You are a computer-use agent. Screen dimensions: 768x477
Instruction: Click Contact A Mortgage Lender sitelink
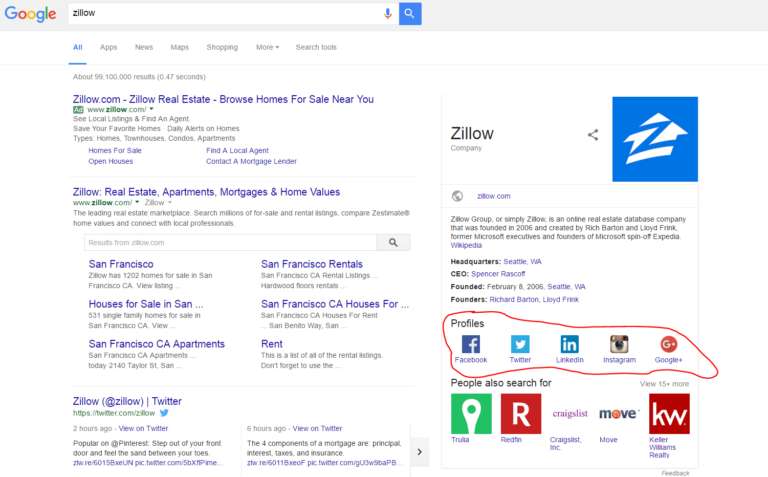[x=251, y=162]
